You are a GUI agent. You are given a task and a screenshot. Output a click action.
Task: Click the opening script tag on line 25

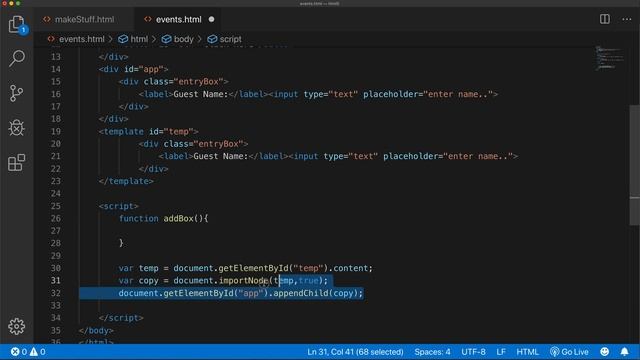118,206
